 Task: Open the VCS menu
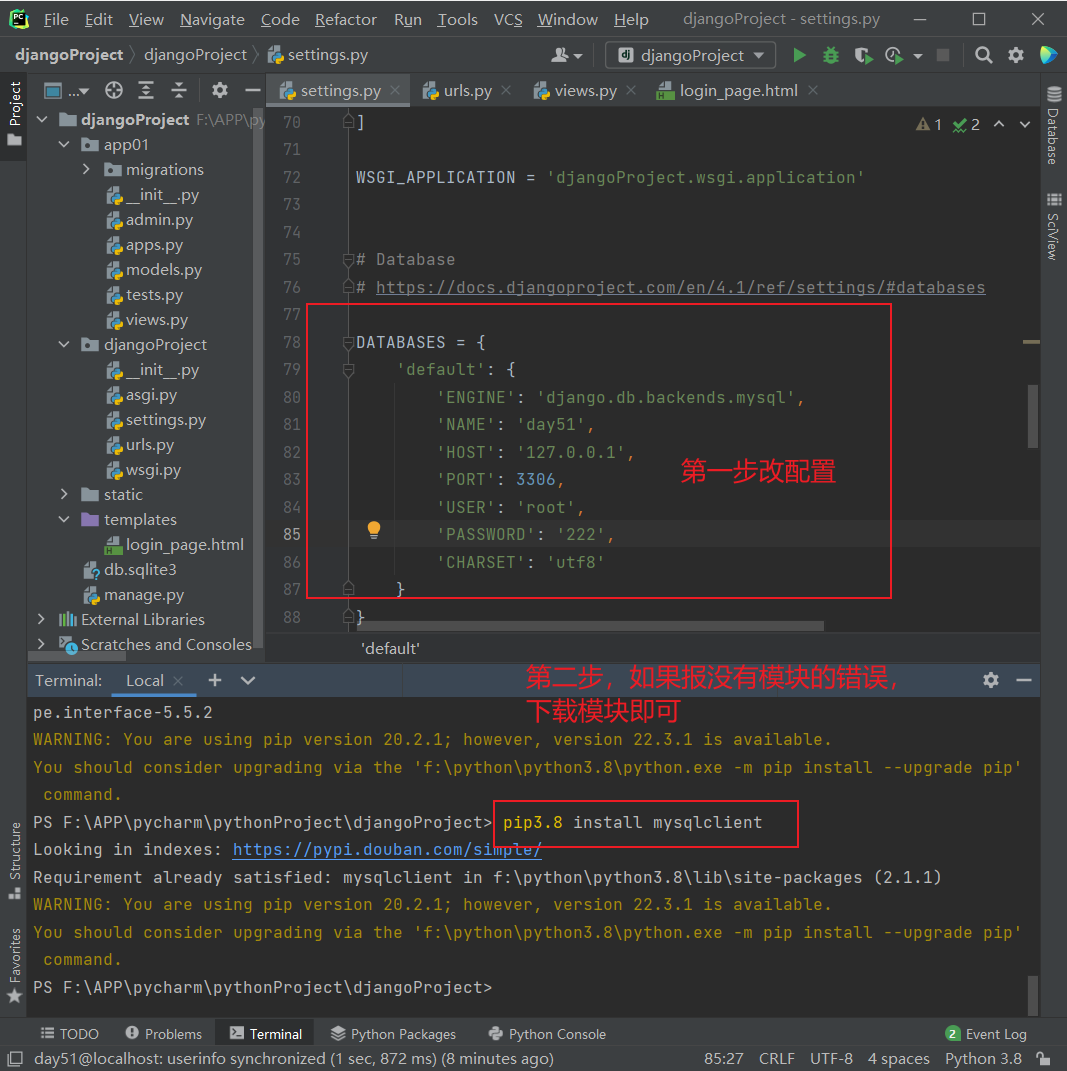click(508, 20)
